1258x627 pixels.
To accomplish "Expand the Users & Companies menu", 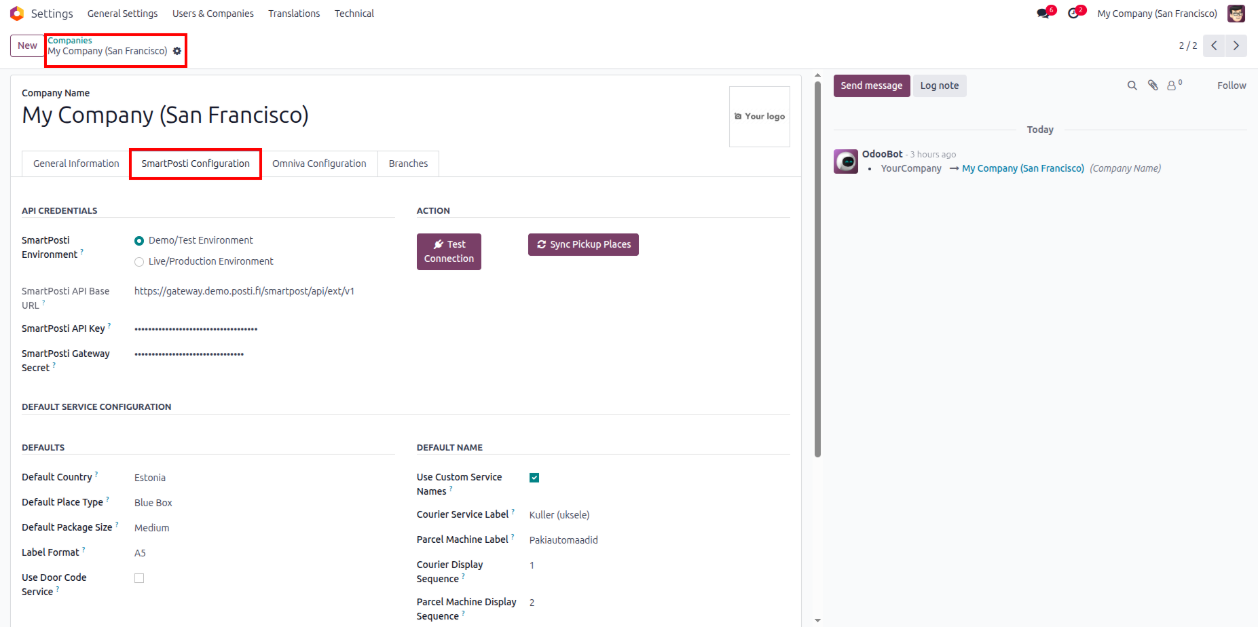I will click(212, 14).
